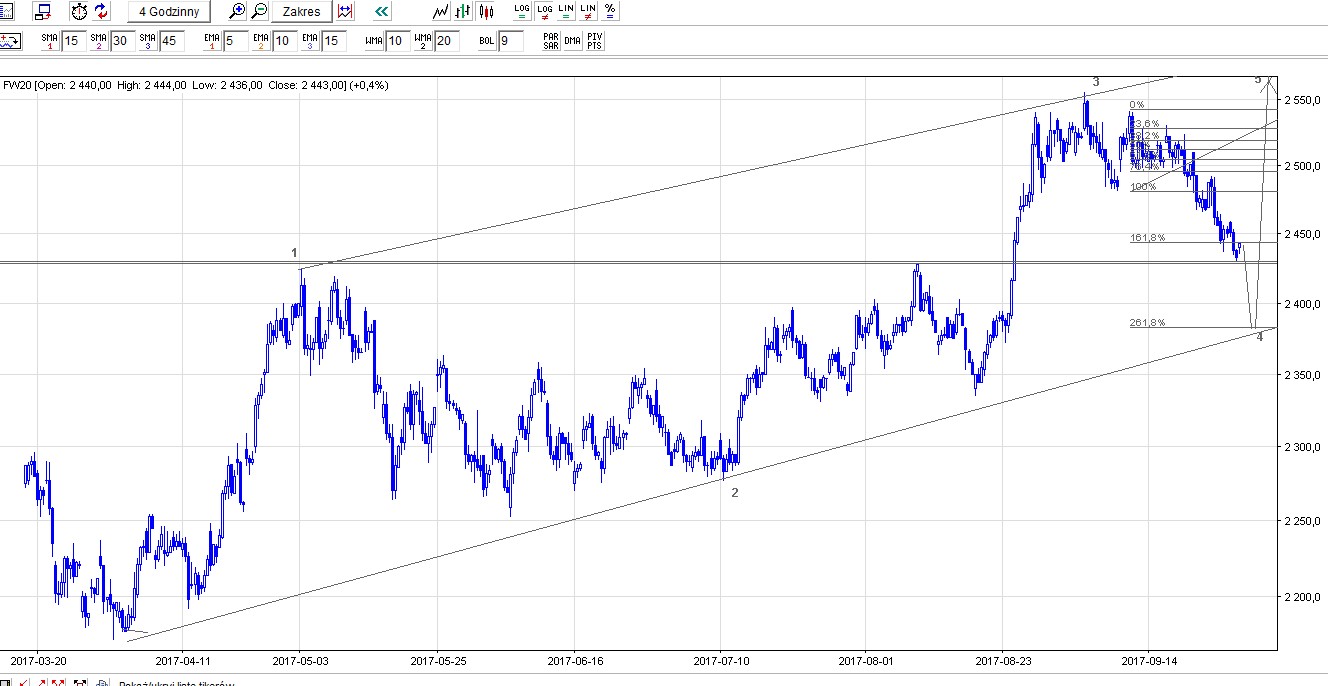Click the teal double-left arrow icon
The image size is (1328, 686).
[381, 12]
